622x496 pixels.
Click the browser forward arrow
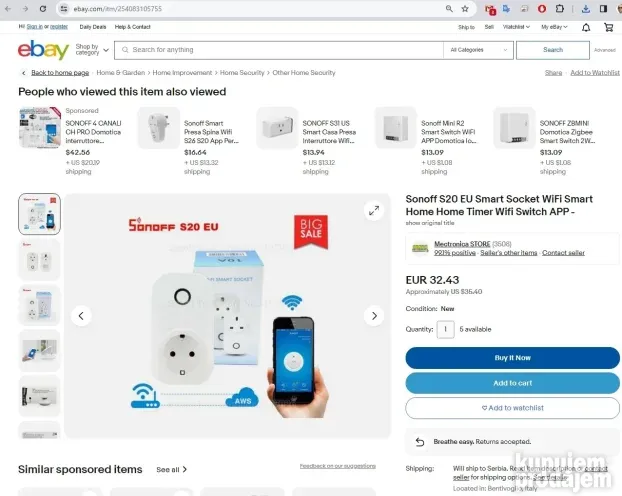(25, 9)
